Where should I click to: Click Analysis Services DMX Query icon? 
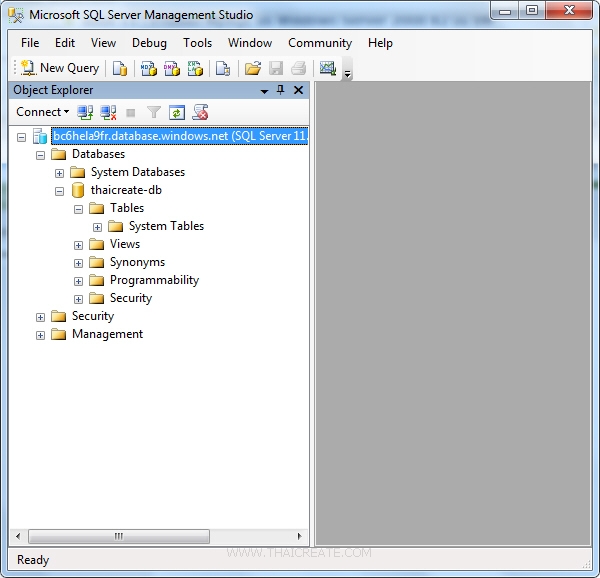(x=172, y=69)
